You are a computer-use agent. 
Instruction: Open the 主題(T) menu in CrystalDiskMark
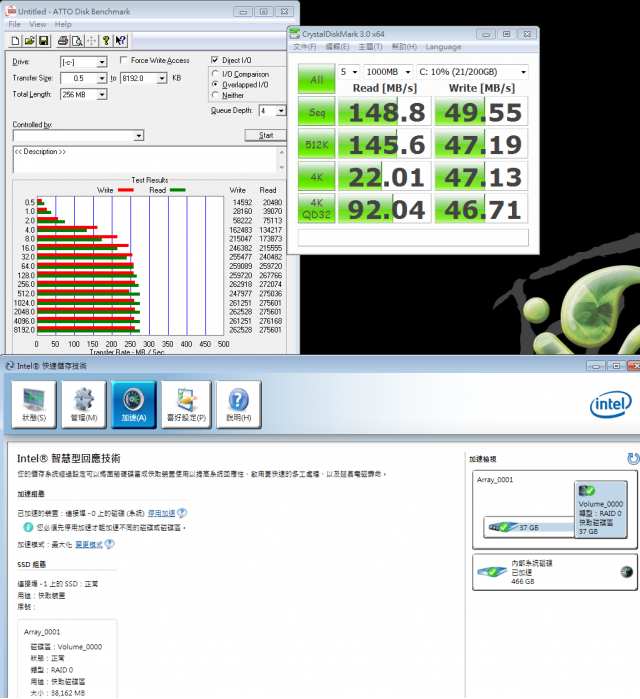[370, 47]
